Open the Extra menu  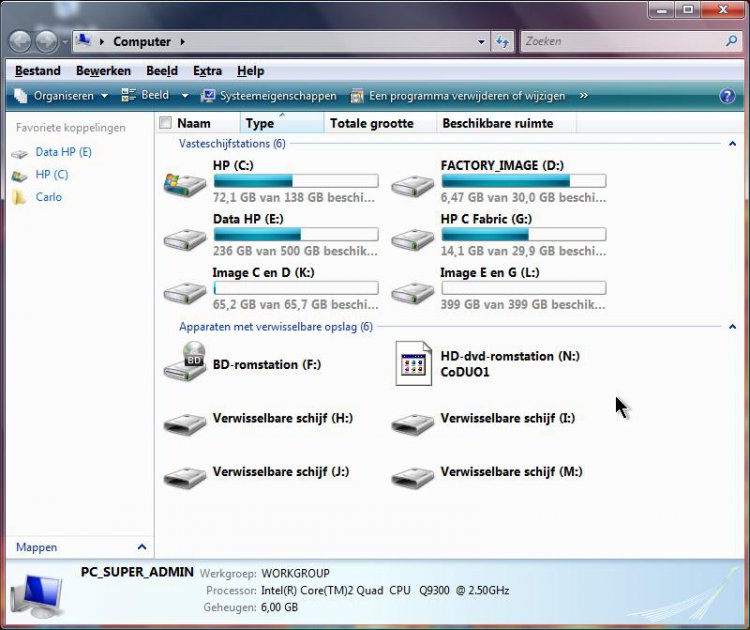coord(207,71)
